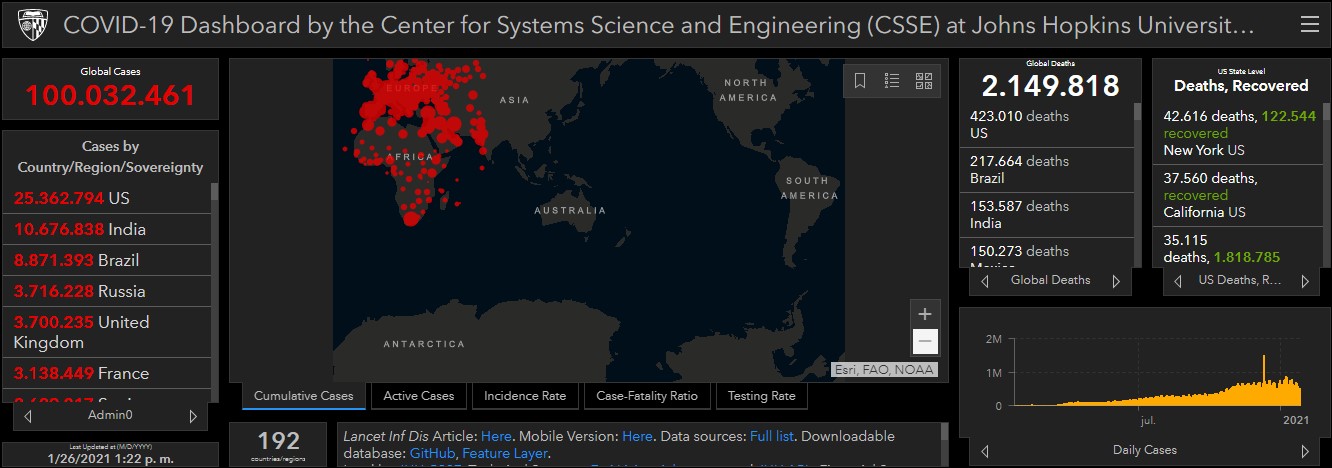Open the hamburger menu in the header
This screenshot has height=468, width=1332.
coord(1308,25)
